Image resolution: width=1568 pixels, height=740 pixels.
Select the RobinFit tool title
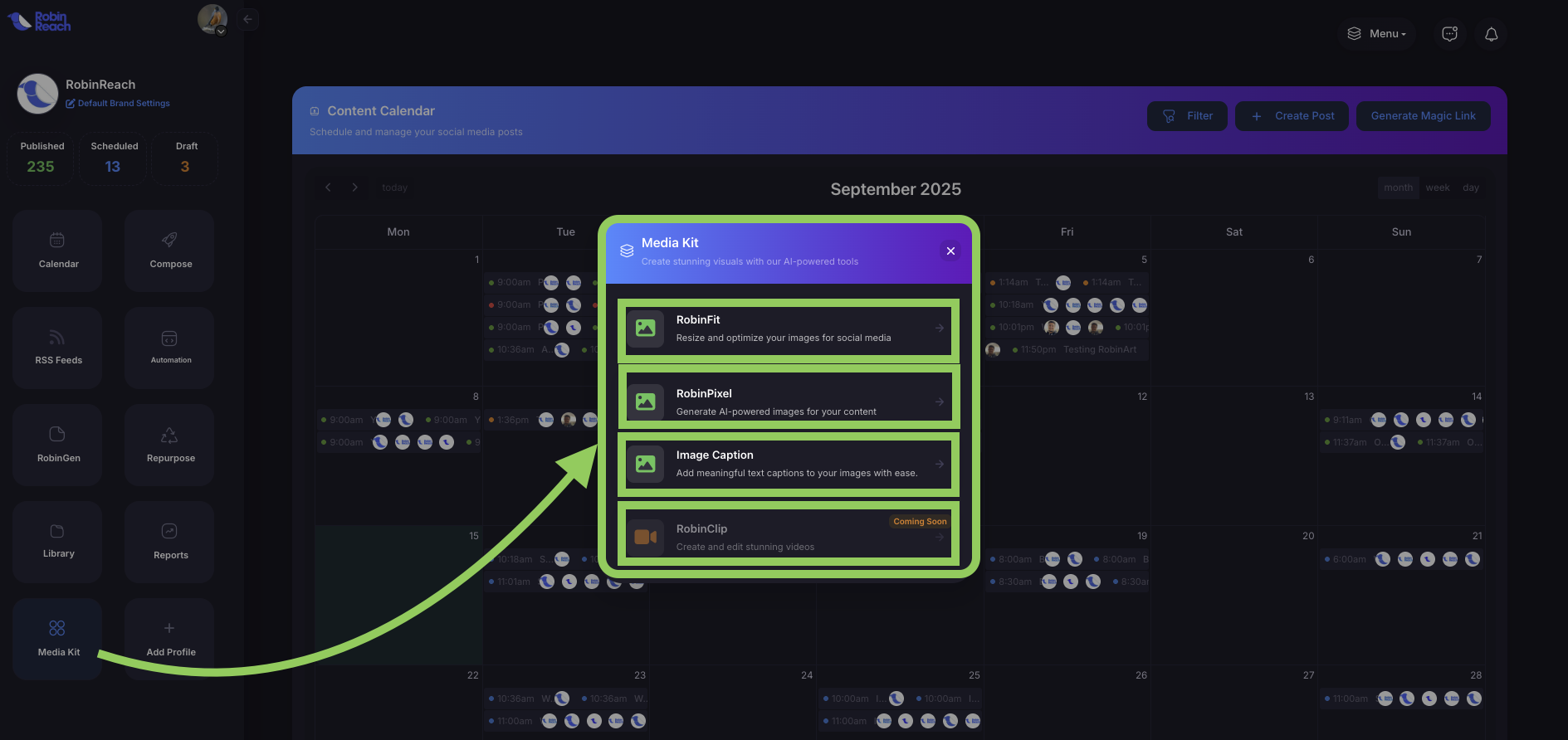[x=698, y=319]
